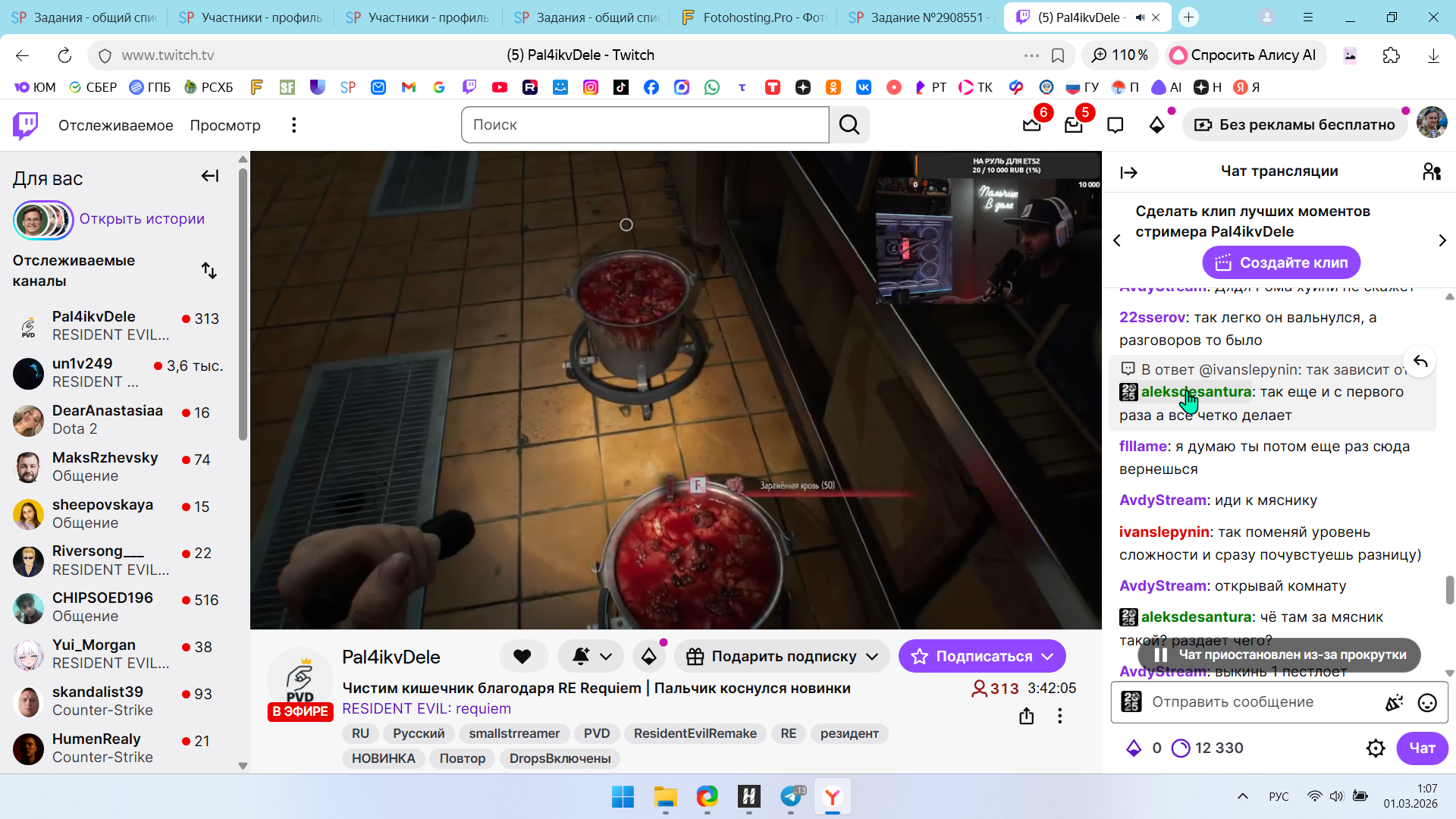The height and width of the screenshot is (819, 1456).
Task: Click the Twitch home logo
Action: 25,125
